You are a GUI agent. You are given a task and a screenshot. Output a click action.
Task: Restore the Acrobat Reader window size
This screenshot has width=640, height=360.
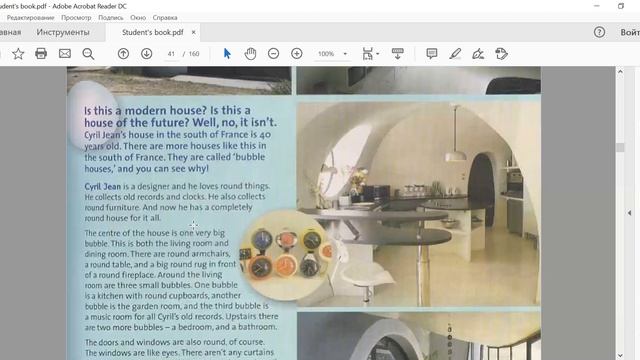621,6
